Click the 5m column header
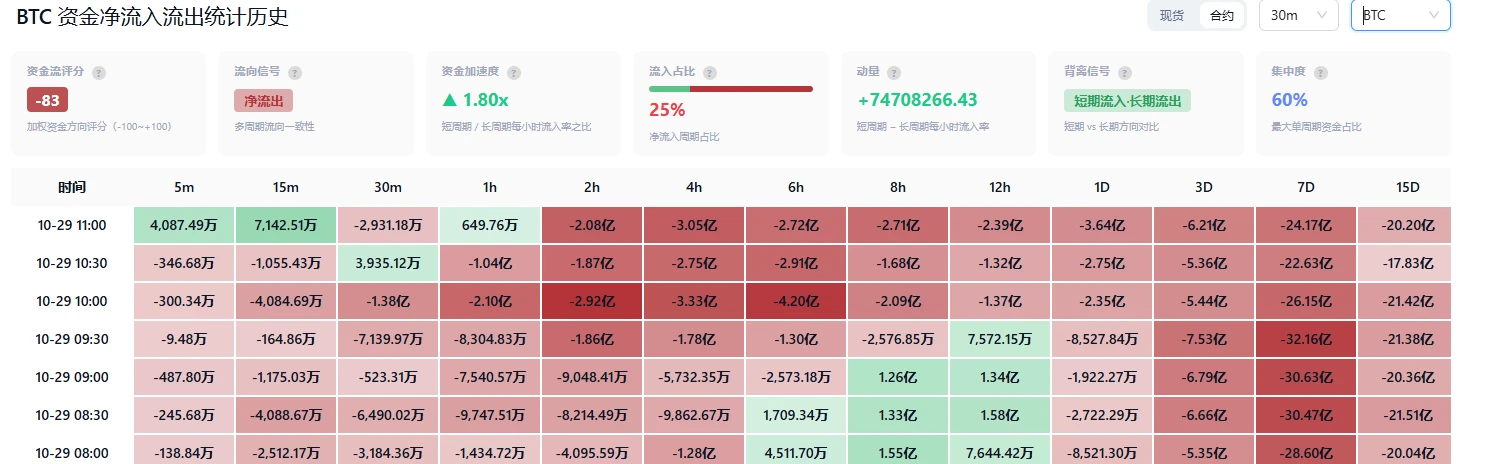Image resolution: width=1506 pixels, height=464 pixels. [185, 187]
